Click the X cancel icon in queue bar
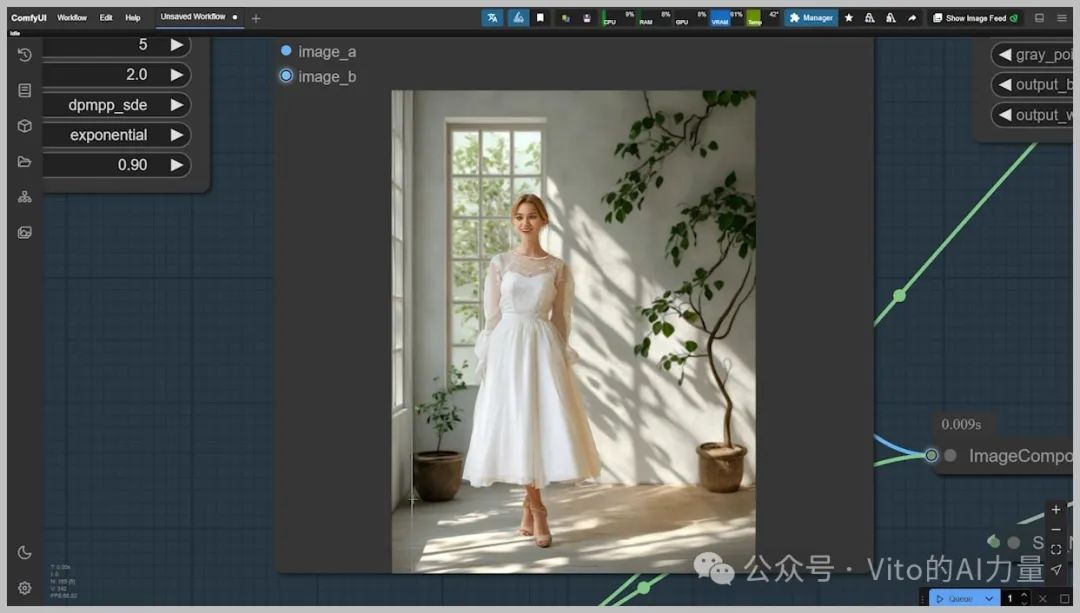The width and height of the screenshot is (1080, 613). pyautogui.click(x=1043, y=599)
